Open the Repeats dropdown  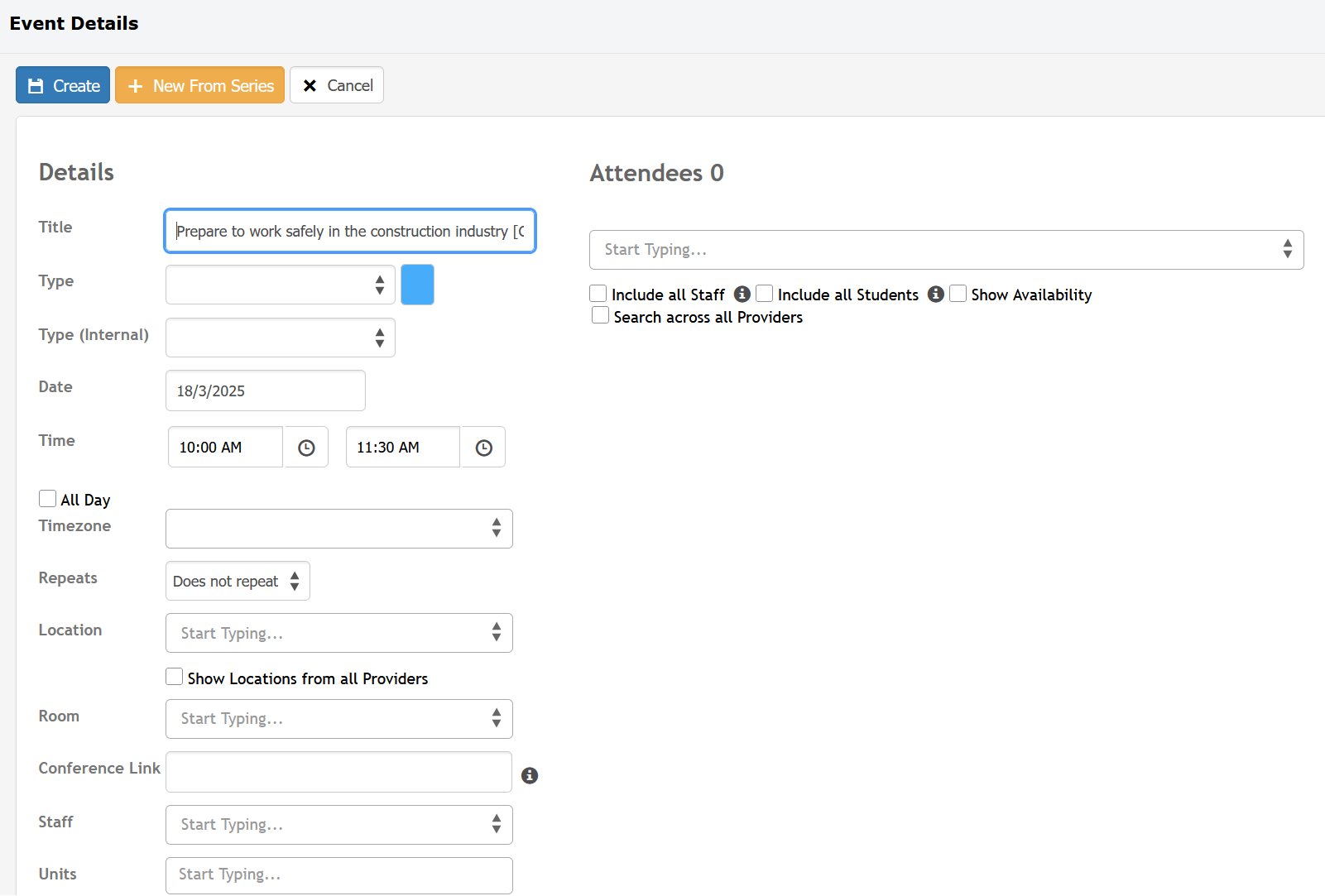pyautogui.click(x=238, y=581)
